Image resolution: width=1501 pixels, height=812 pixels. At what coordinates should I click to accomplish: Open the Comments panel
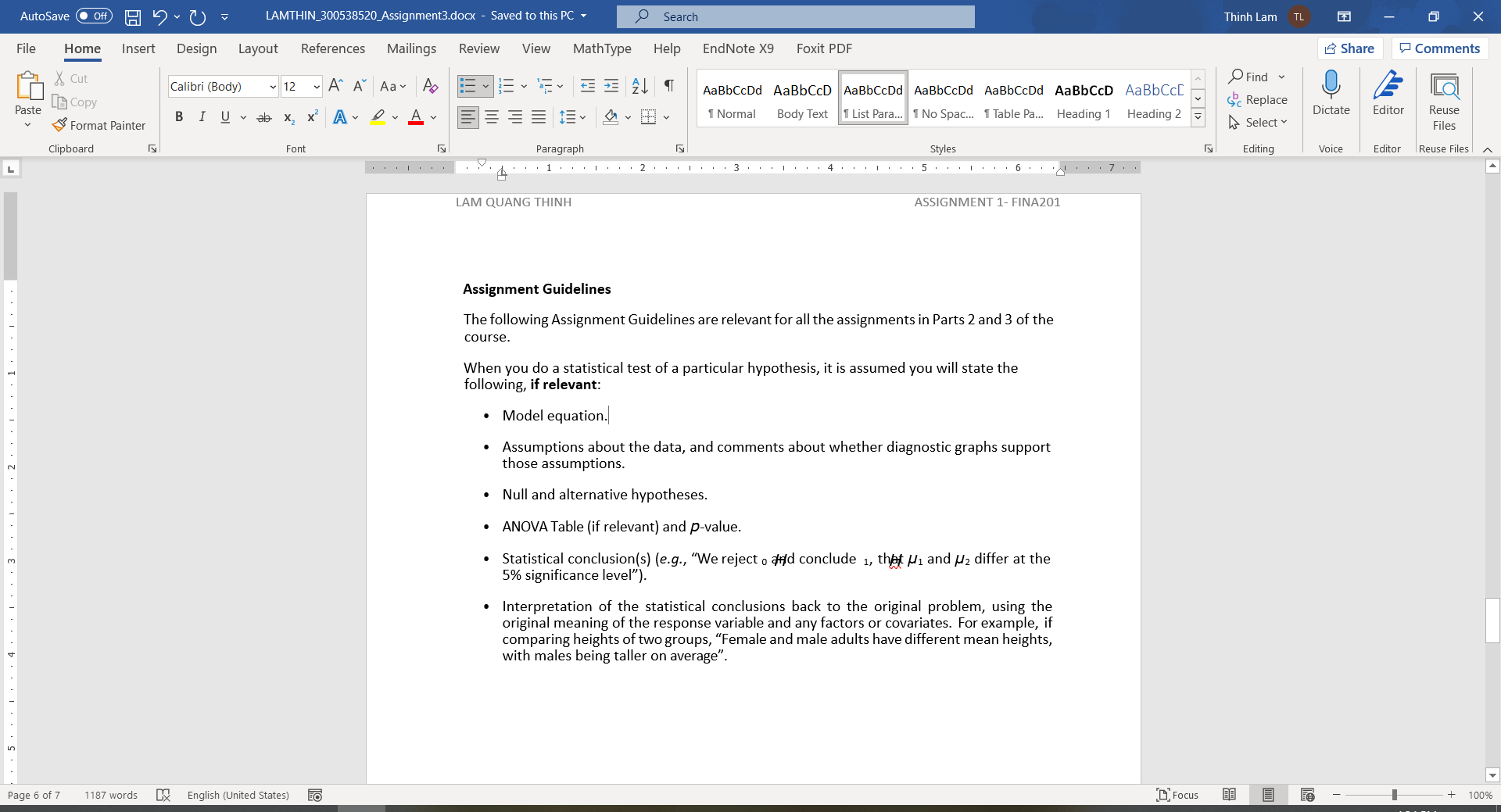tap(1439, 48)
